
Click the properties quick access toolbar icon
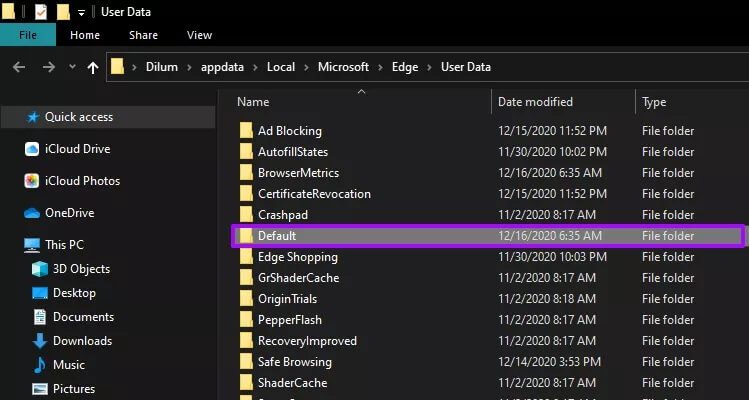click(41, 12)
